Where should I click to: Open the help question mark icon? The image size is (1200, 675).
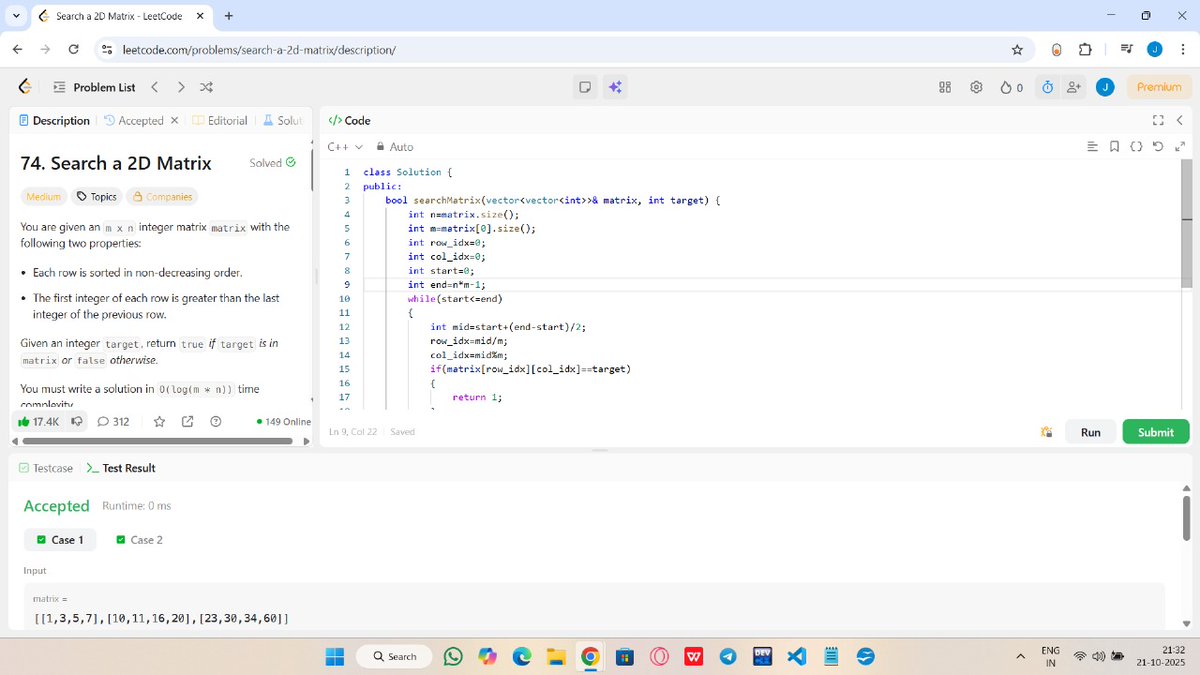tap(215, 422)
